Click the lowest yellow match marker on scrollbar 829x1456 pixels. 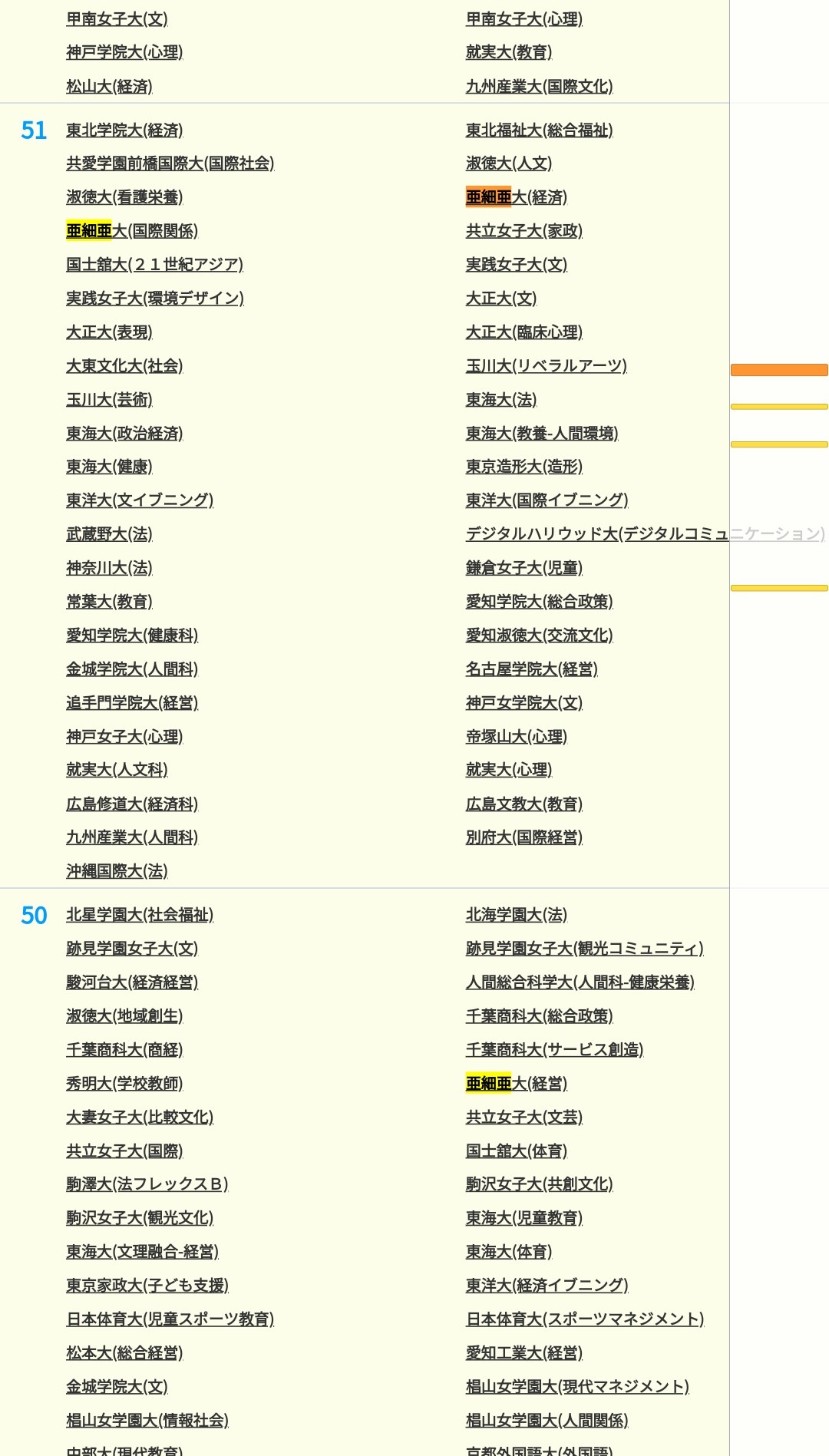(x=778, y=588)
